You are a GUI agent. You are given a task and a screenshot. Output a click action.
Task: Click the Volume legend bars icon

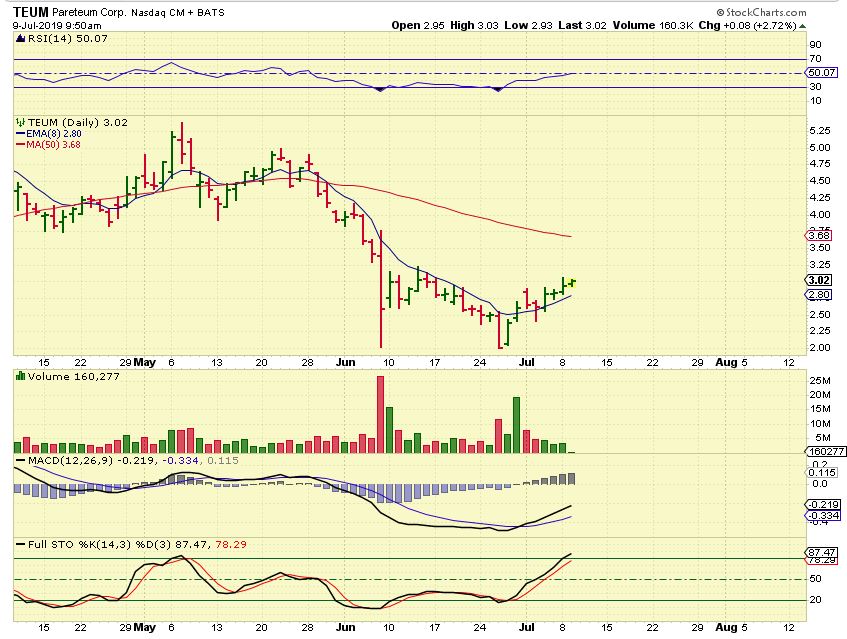pos(21,376)
